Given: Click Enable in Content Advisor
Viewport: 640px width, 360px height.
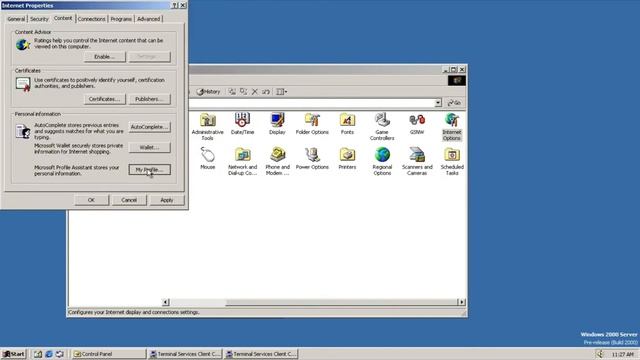Looking at the screenshot, I should point(104,57).
